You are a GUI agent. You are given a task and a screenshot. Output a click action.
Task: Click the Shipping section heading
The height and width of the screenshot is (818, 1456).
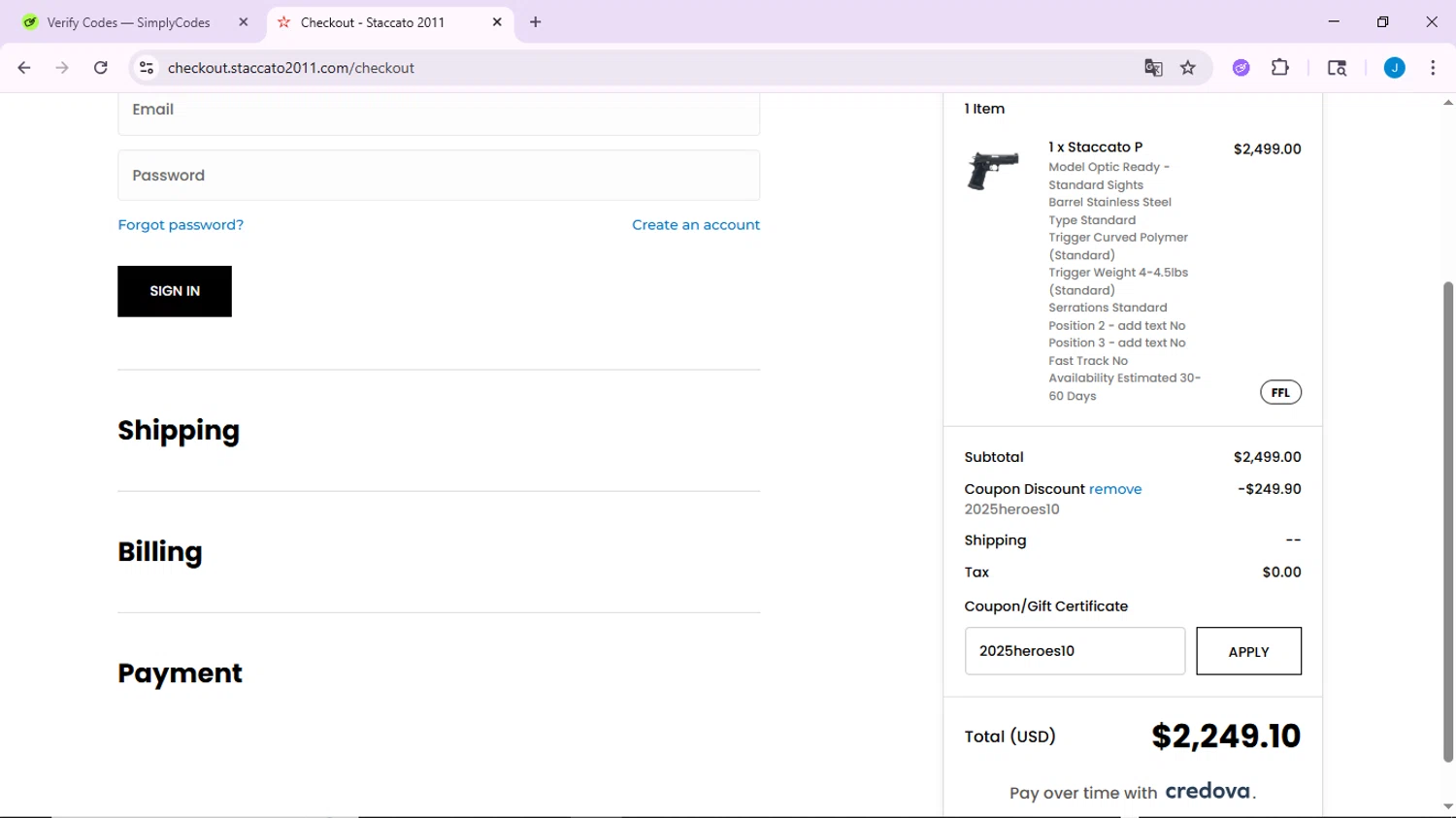coord(179,431)
